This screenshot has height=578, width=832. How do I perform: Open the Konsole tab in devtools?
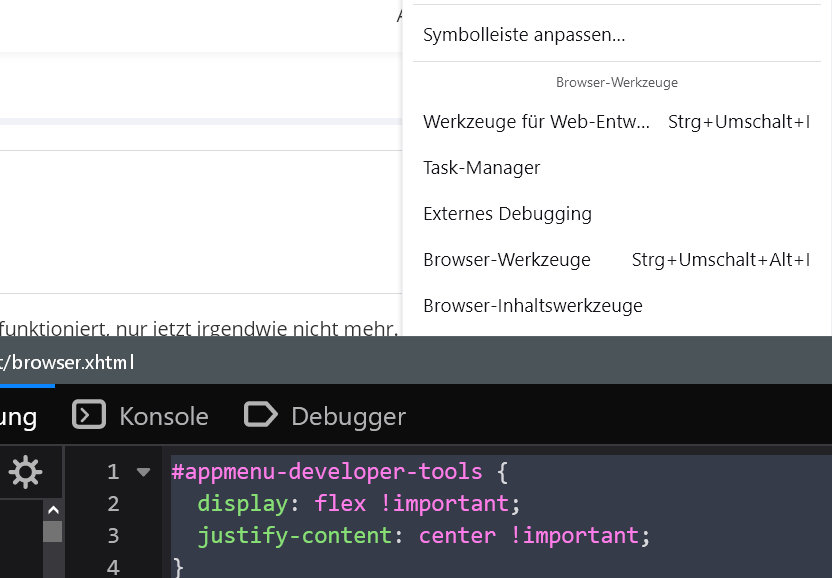[x=140, y=416]
